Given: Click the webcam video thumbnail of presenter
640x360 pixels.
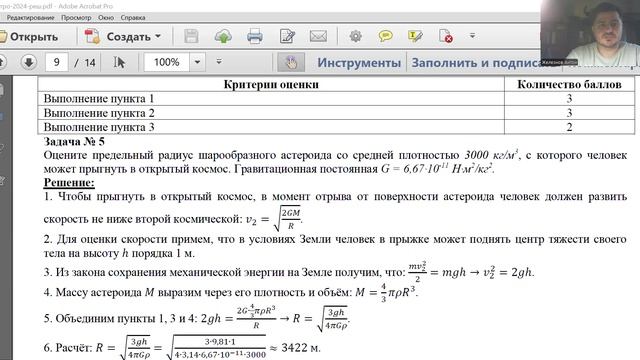Looking at the screenshot, I should point(590,33).
